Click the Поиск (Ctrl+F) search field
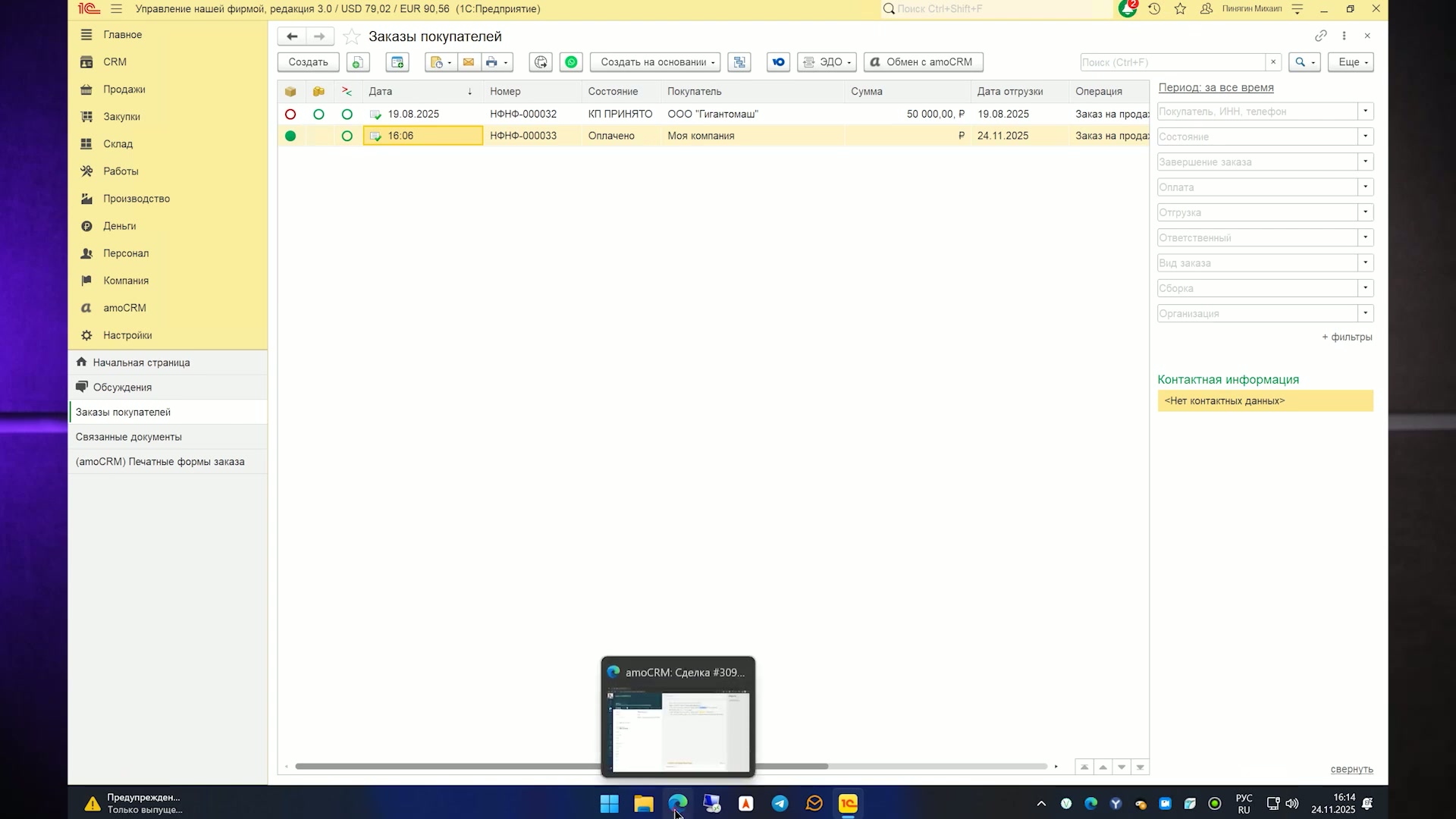 1173,62
